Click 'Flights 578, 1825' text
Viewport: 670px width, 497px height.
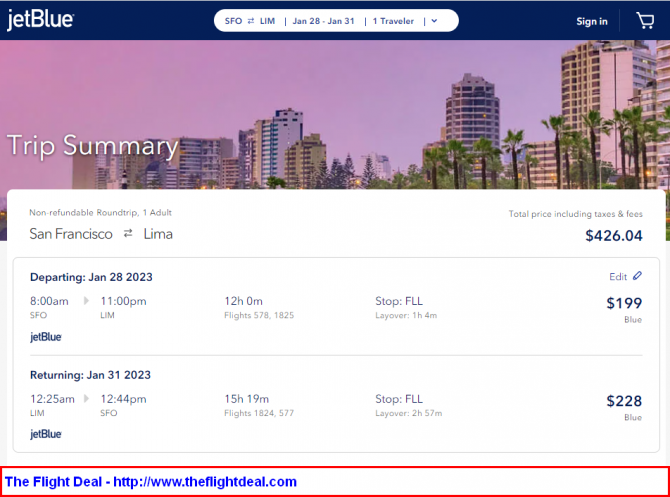point(259,315)
